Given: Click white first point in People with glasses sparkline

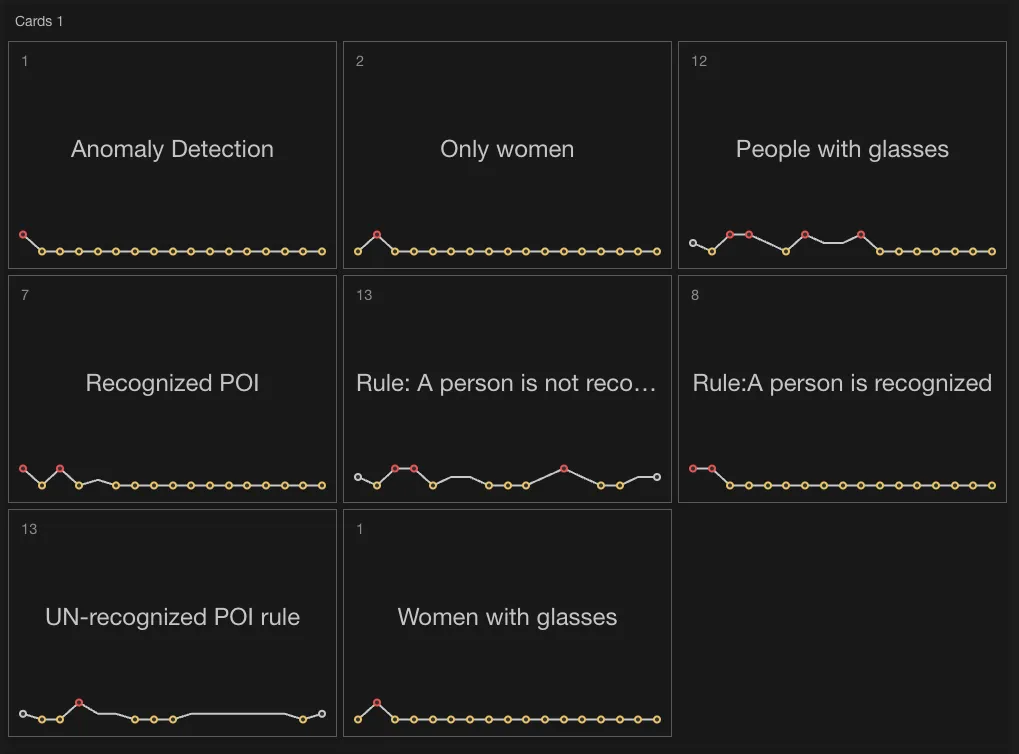Looking at the screenshot, I should pos(693,243).
